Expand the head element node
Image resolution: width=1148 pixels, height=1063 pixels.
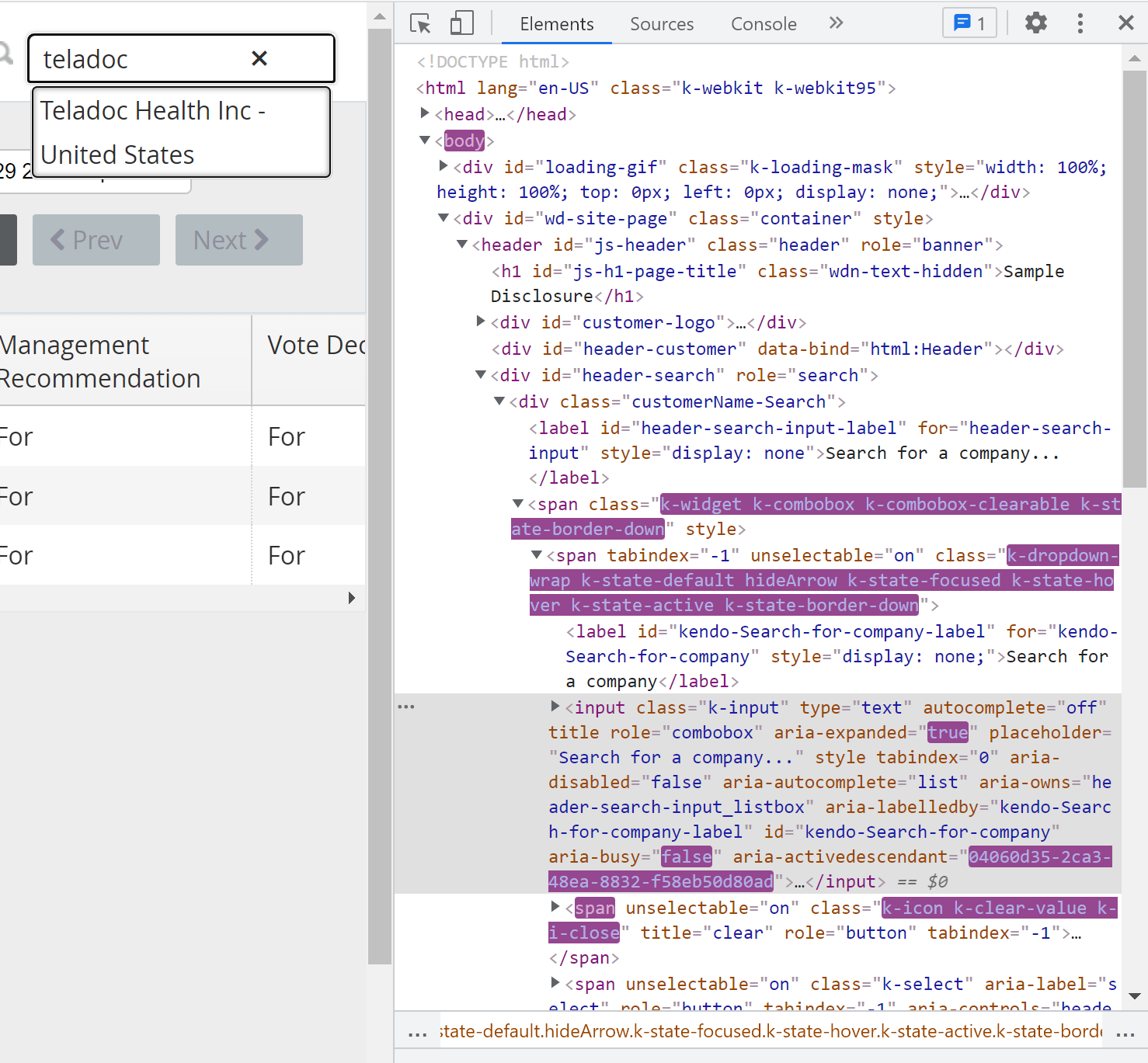click(424, 113)
